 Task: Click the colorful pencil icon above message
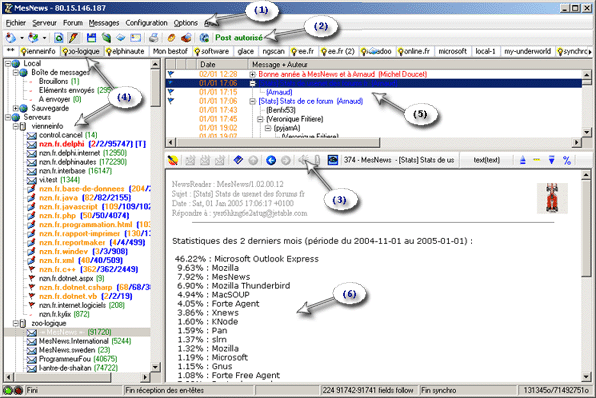173,160
